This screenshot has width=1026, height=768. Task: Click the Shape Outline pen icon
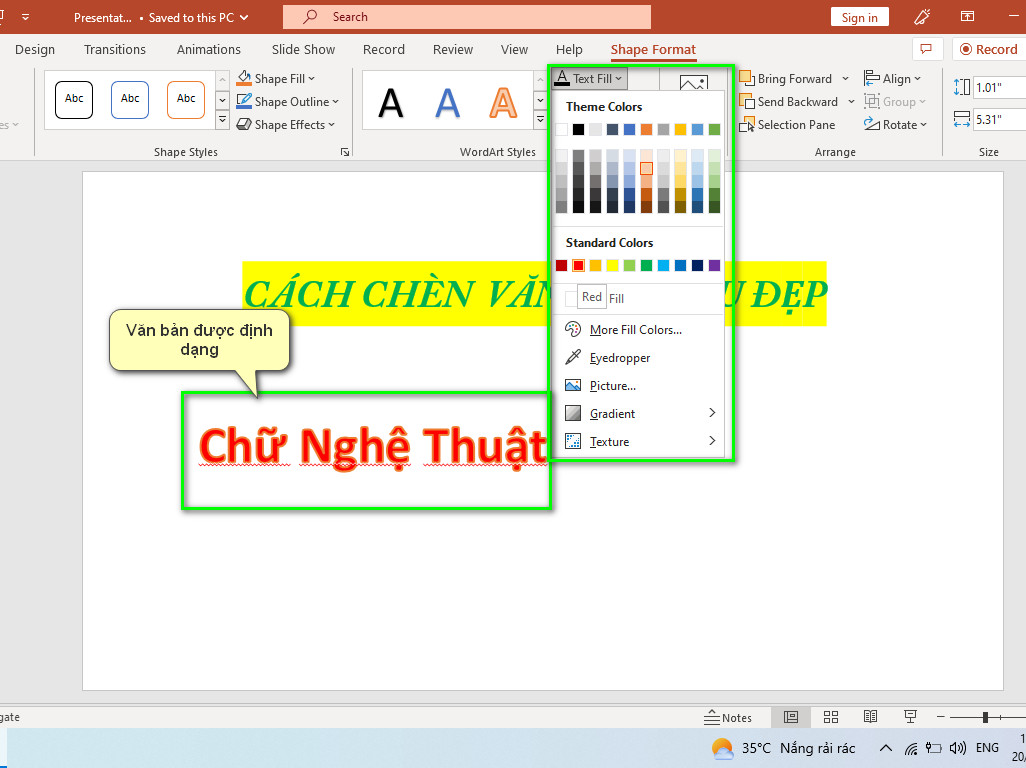coord(244,101)
